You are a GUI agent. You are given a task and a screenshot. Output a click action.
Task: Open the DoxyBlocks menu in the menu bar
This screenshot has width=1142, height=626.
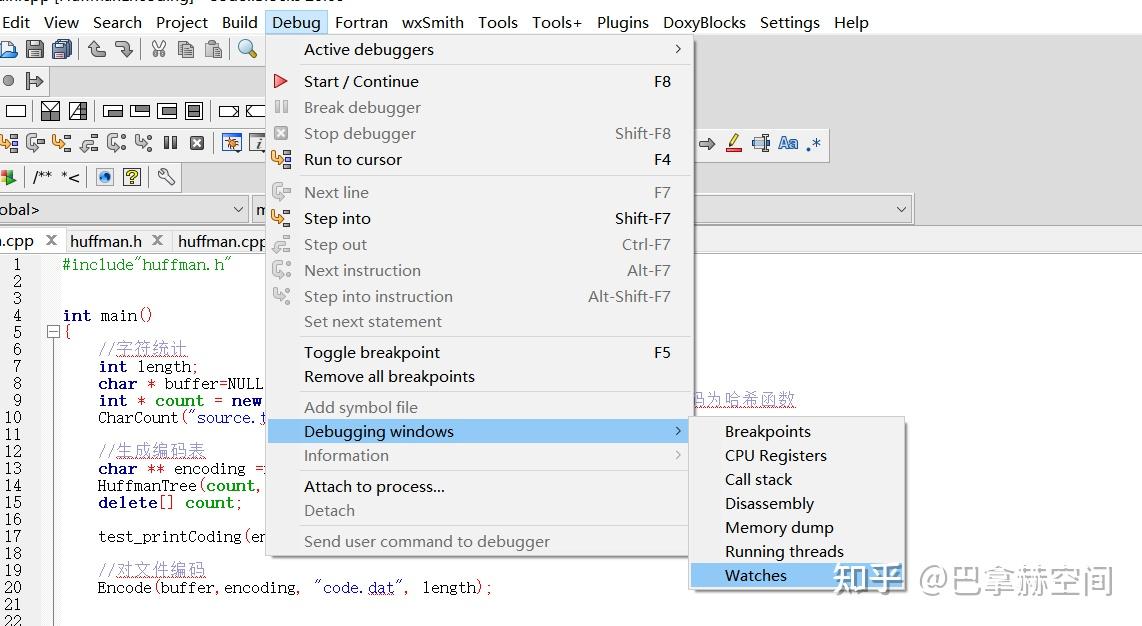[x=704, y=23]
